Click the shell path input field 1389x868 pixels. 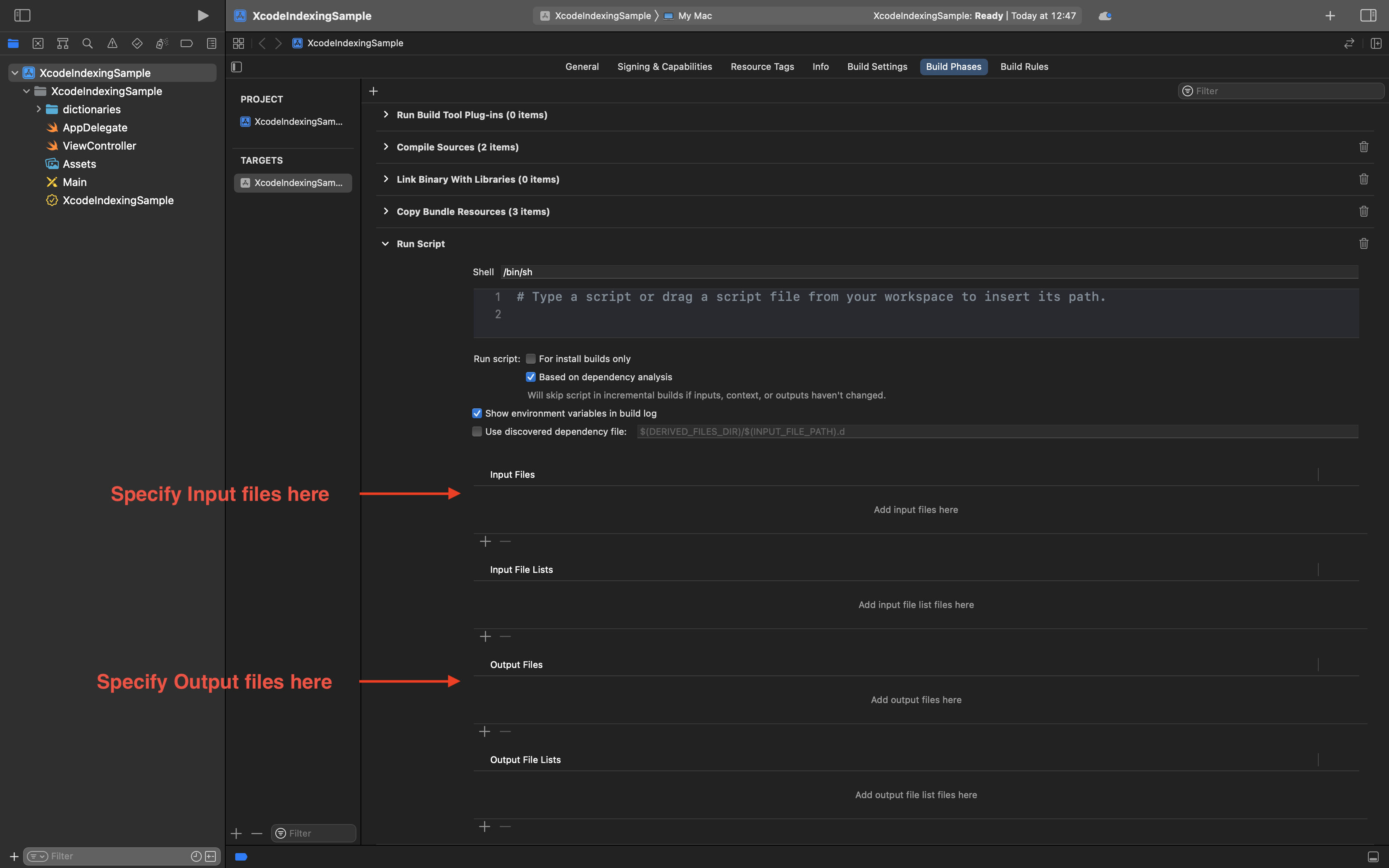pyautogui.click(x=930, y=272)
